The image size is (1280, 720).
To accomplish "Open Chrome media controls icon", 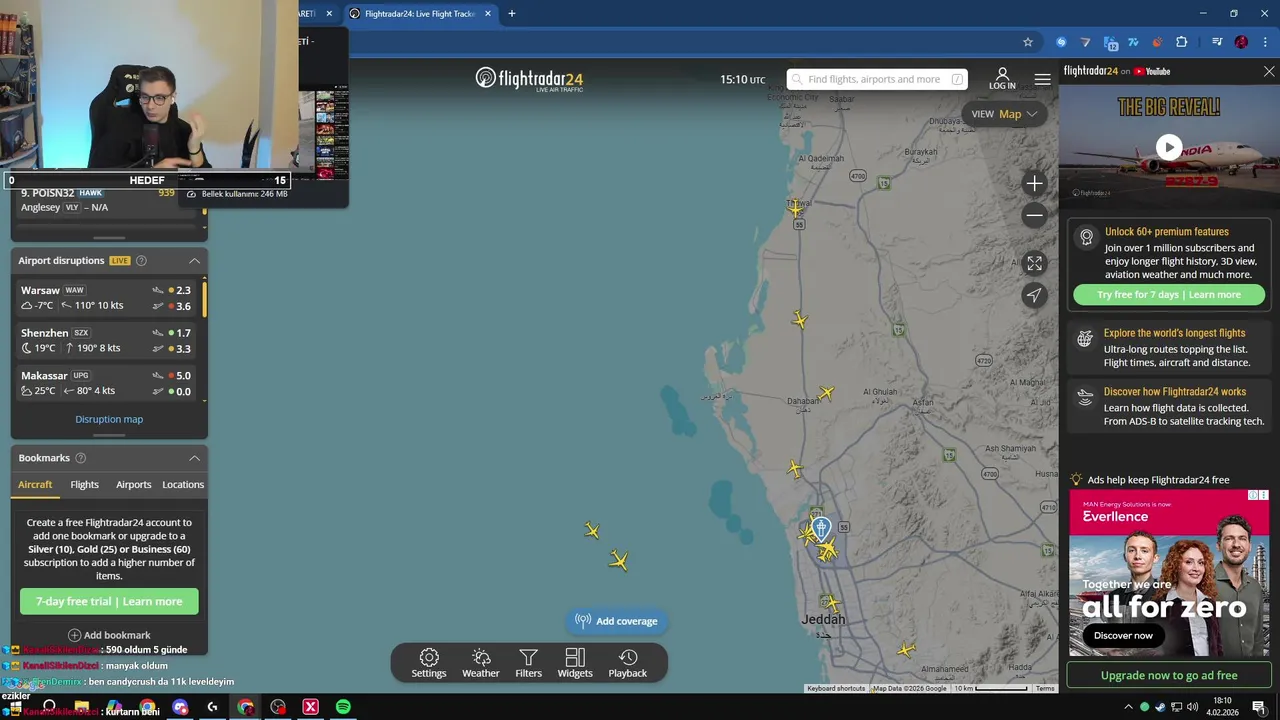I will point(1217,42).
